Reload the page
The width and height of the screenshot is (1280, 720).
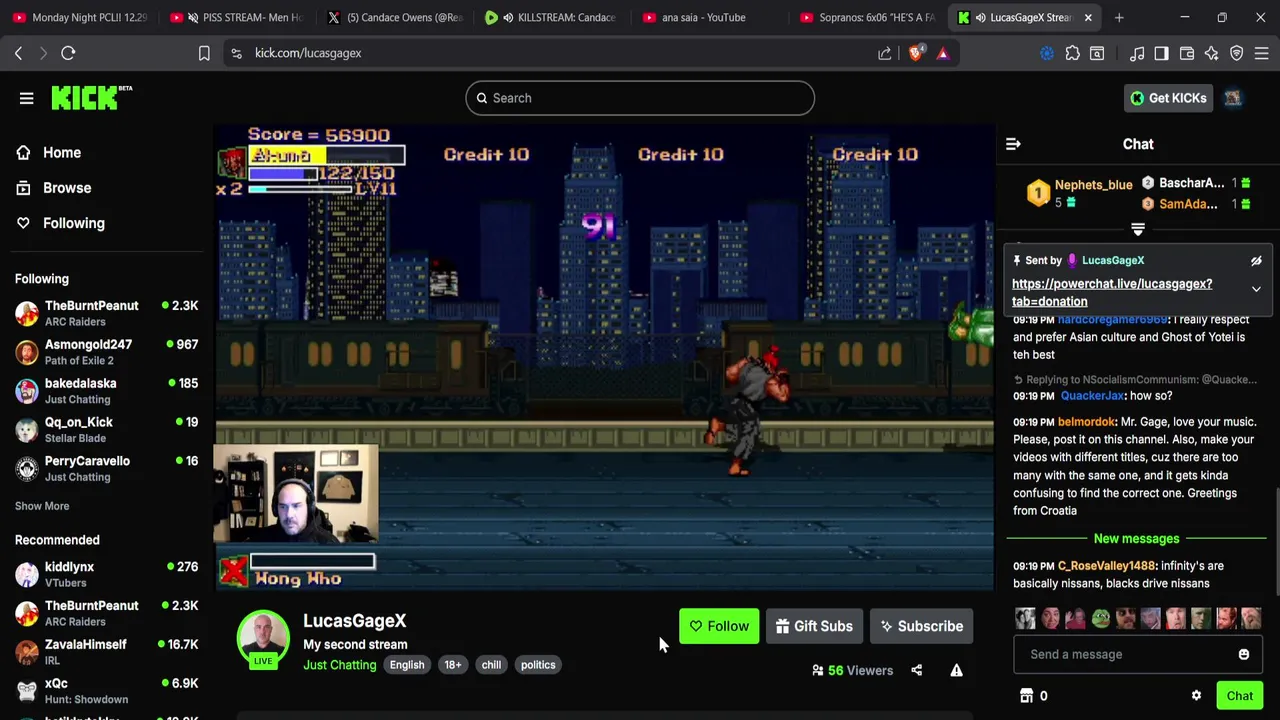coord(68,53)
